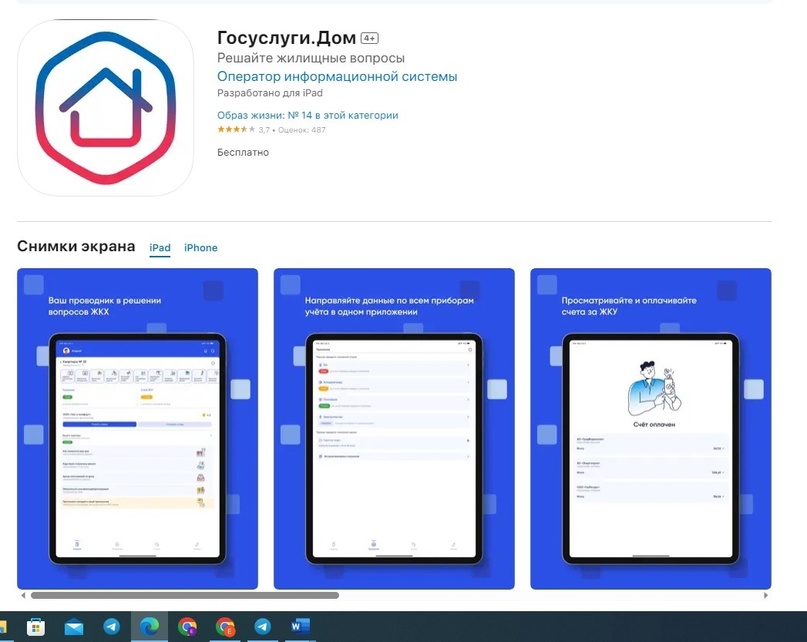Open the Telegram icon next to Mail
The height and width of the screenshot is (642, 807).
pos(112,627)
